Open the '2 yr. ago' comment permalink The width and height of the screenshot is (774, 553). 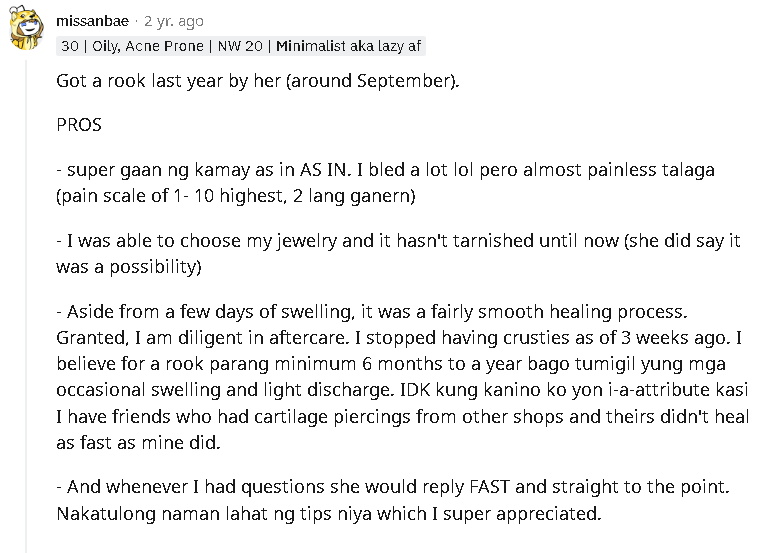tap(173, 22)
